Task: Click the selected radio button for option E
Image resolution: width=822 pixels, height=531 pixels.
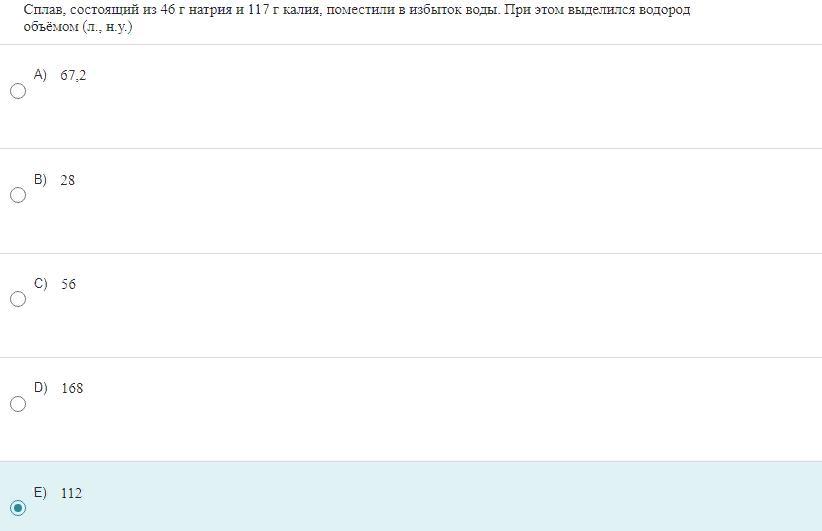Action: click(x=18, y=508)
